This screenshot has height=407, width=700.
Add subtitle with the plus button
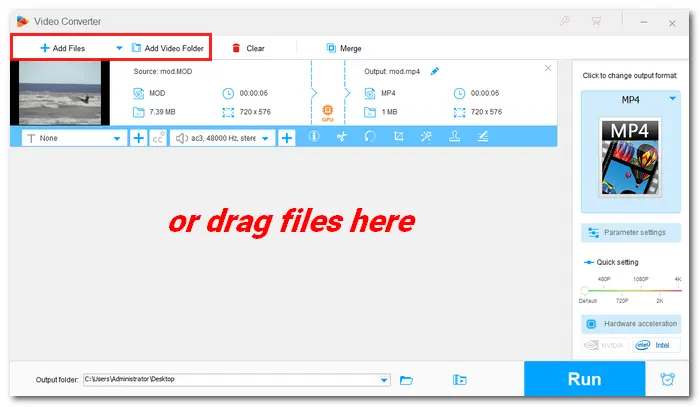138,138
